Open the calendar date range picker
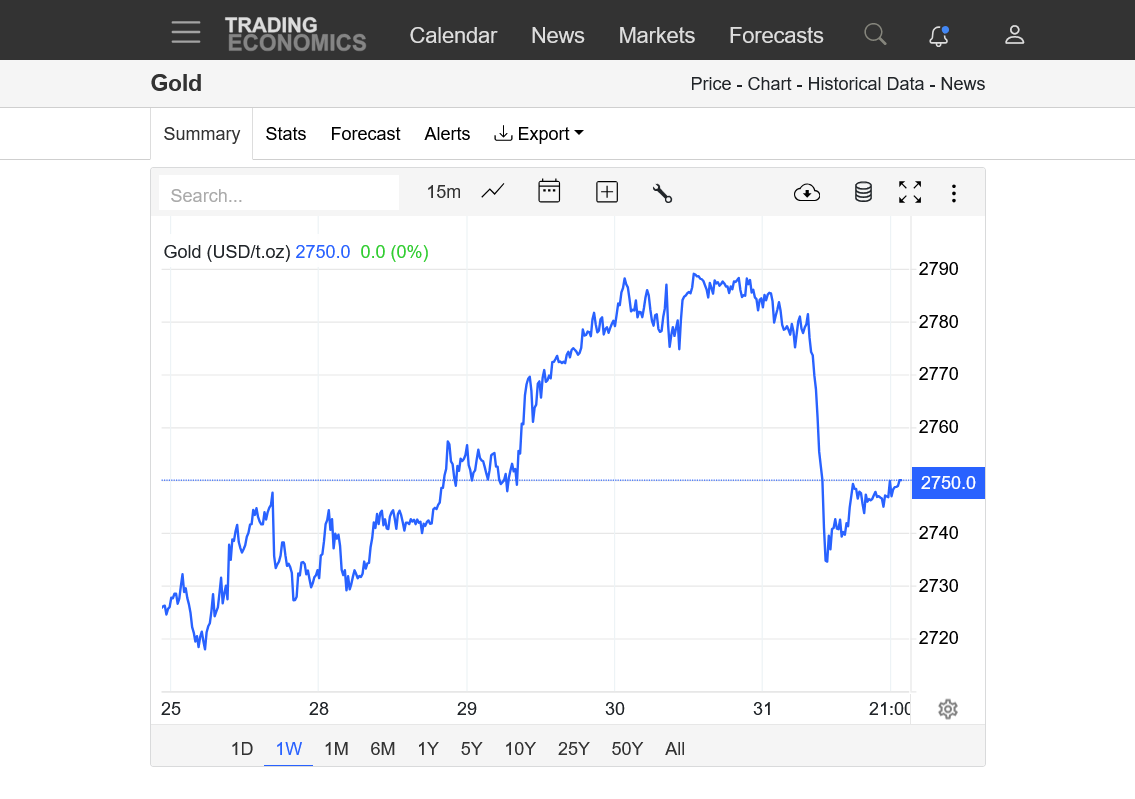The width and height of the screenshot is (1135, 799). [549, 192]
